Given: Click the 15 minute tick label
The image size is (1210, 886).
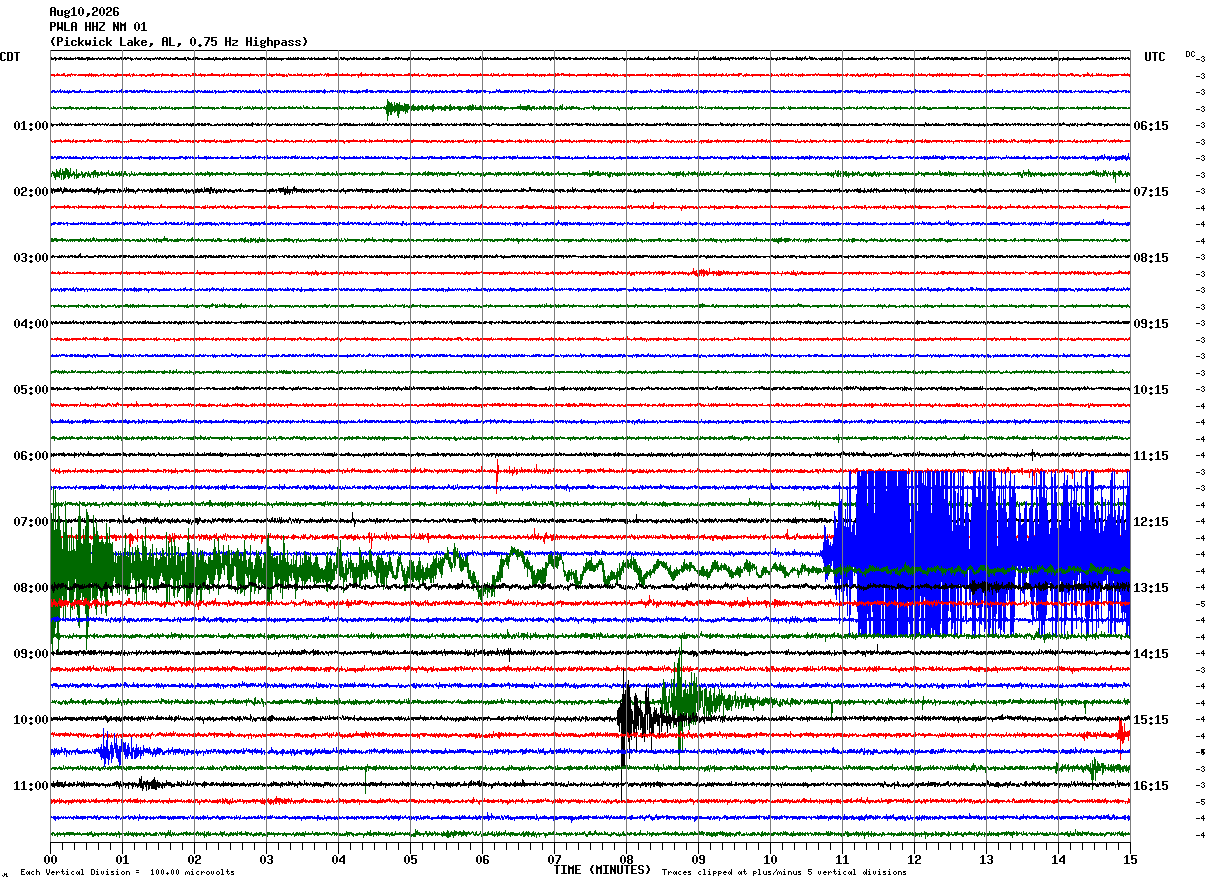Looking at the screenshot, I should click(1130, 859).
